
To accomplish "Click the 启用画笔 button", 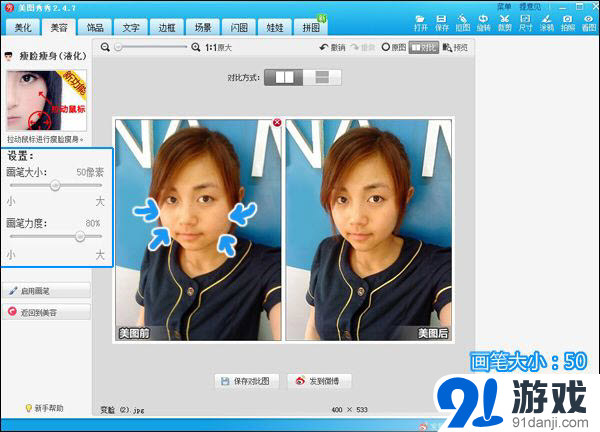I will [47, 291].
